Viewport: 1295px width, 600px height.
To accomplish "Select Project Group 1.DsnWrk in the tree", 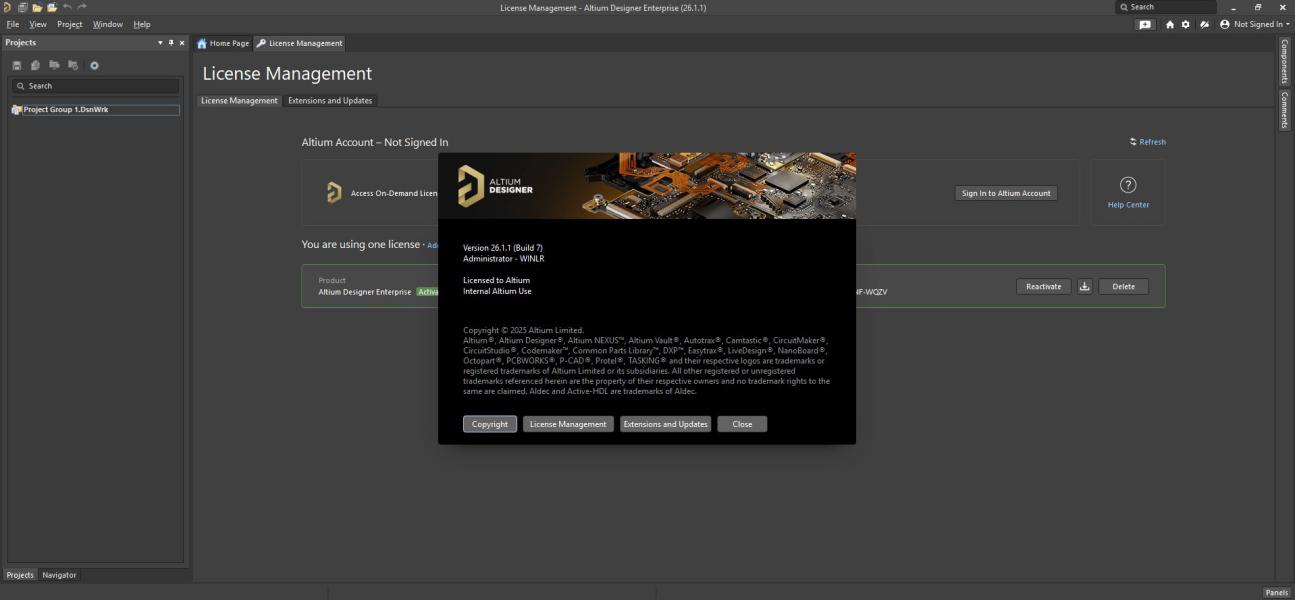I will (65, 110).
